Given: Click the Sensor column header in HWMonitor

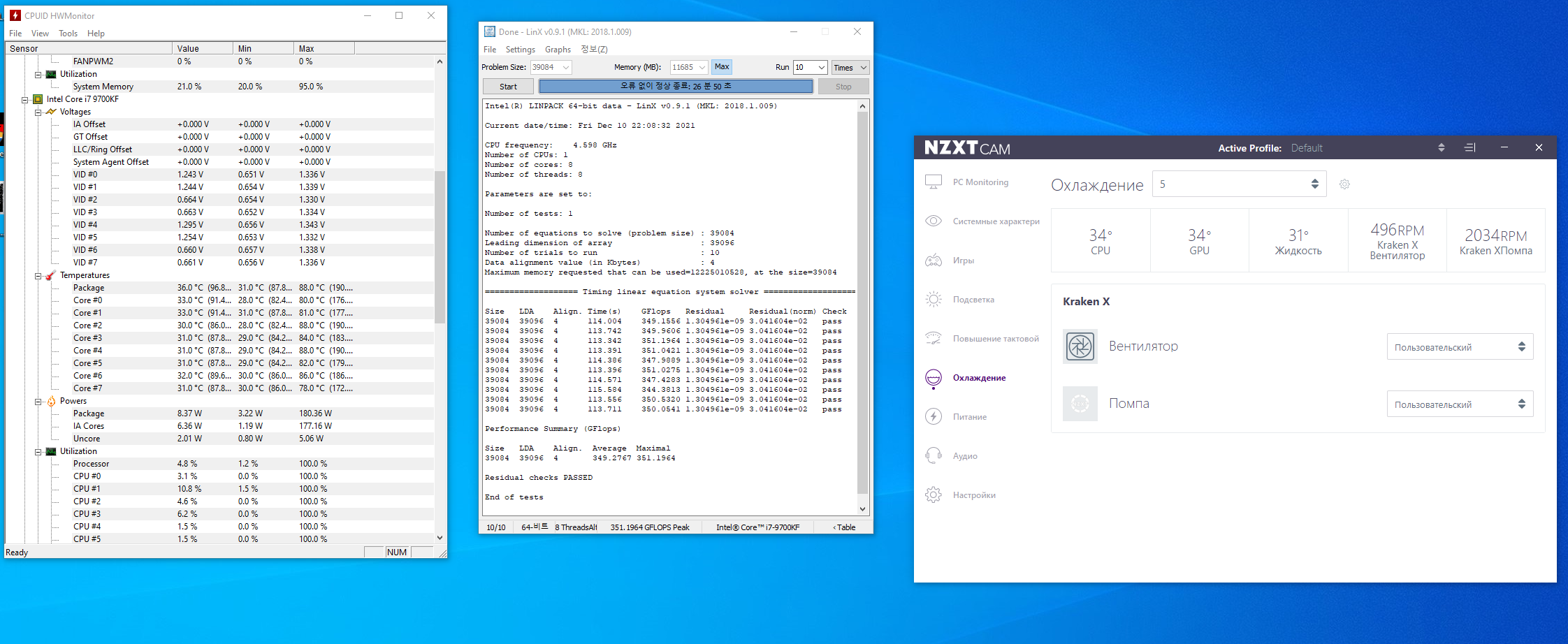Looking at the screenshot, I should [89, 48].
